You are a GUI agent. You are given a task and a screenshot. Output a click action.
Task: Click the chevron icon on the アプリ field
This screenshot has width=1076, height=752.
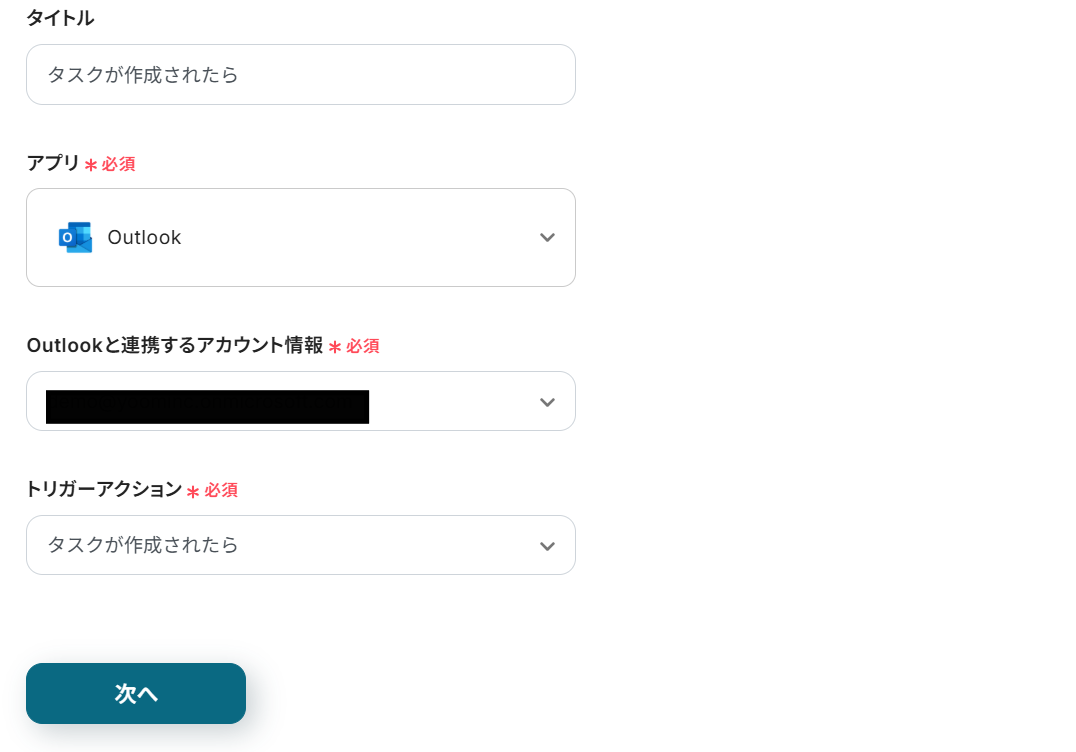[x=547, y=237]
